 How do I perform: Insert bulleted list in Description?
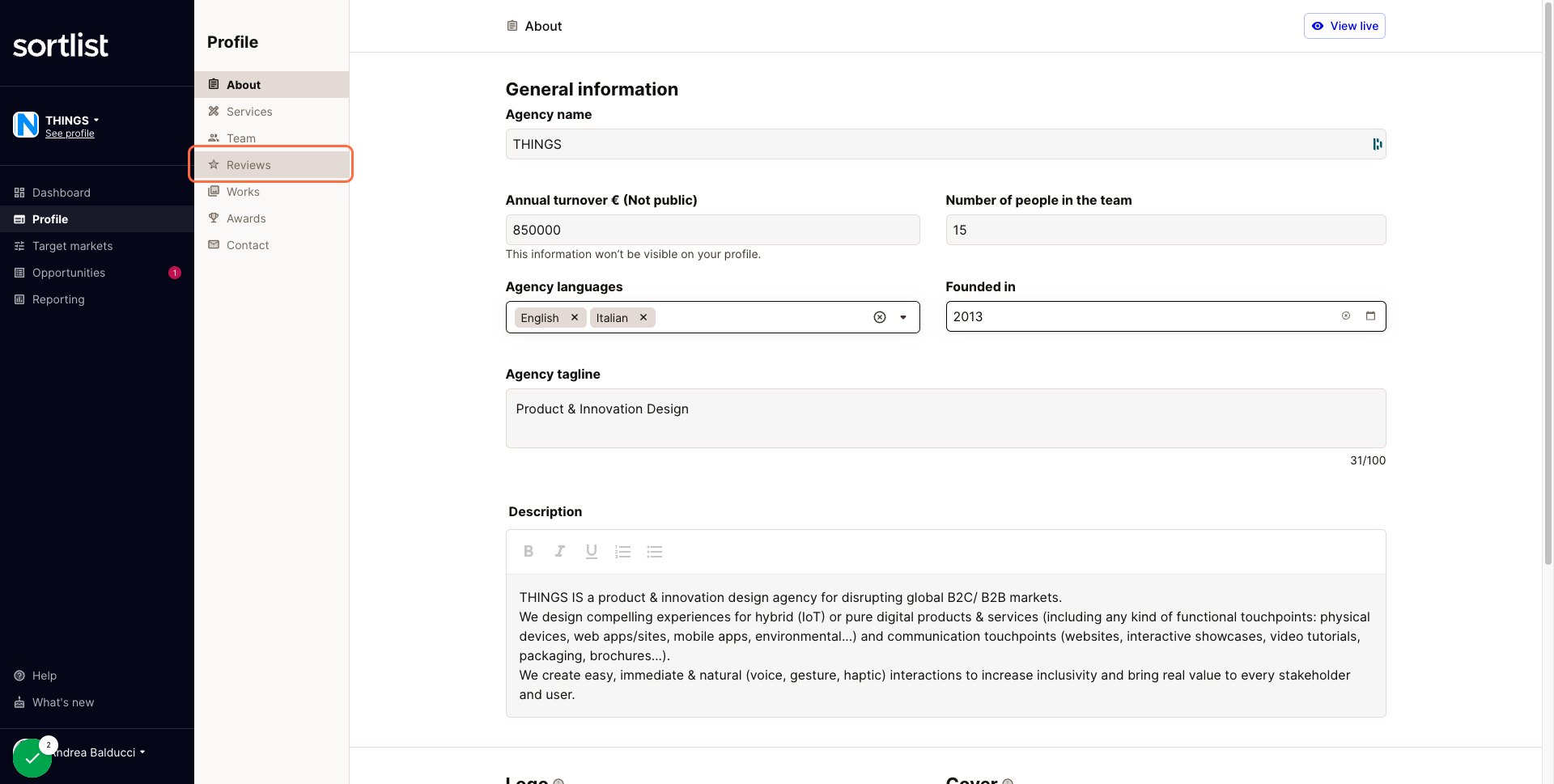click(655, 552)
